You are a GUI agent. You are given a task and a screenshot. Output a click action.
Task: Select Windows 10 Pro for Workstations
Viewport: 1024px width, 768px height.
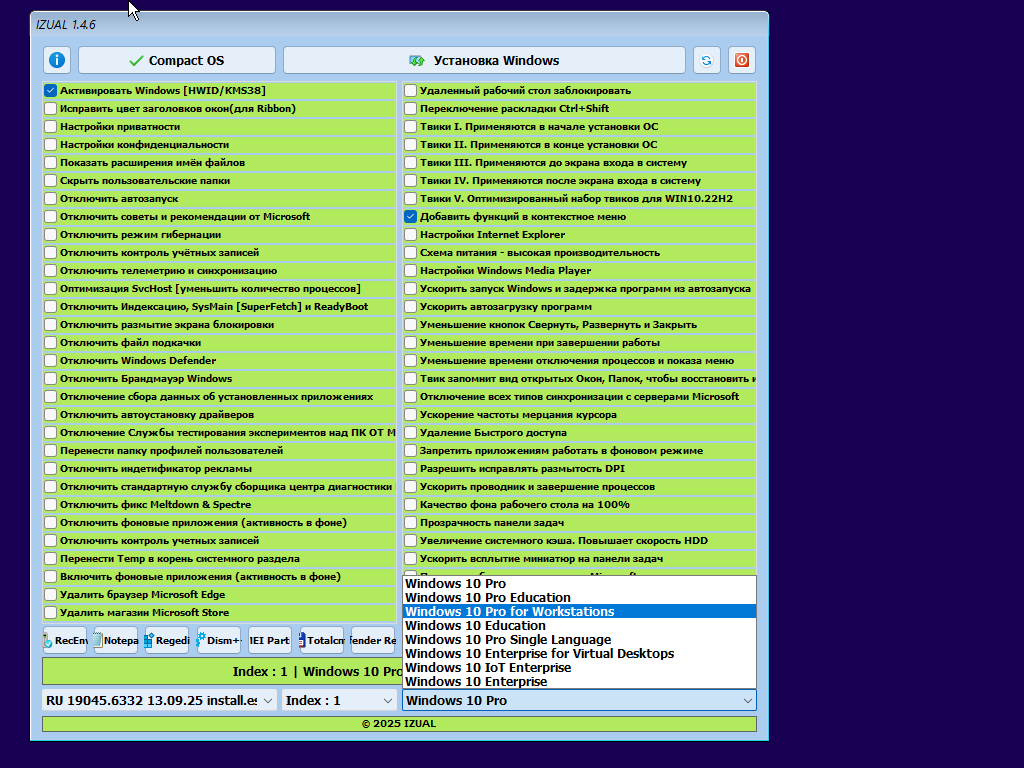tap(510, 612)
